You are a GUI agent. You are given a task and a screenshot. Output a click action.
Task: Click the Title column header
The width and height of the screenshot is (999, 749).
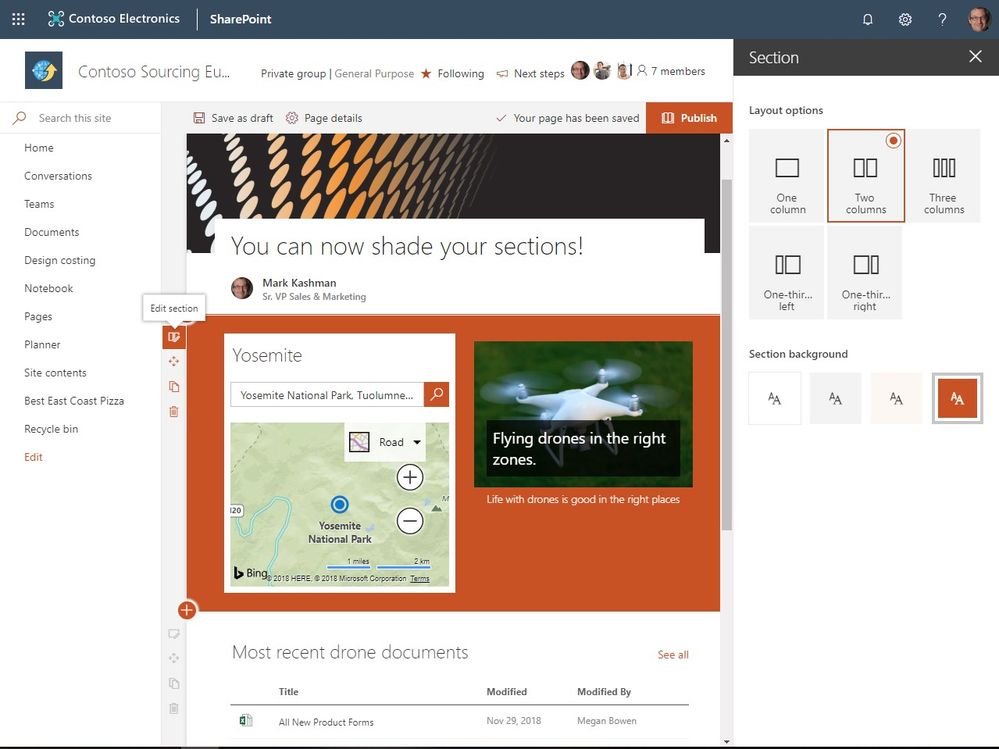pos(289,692)
